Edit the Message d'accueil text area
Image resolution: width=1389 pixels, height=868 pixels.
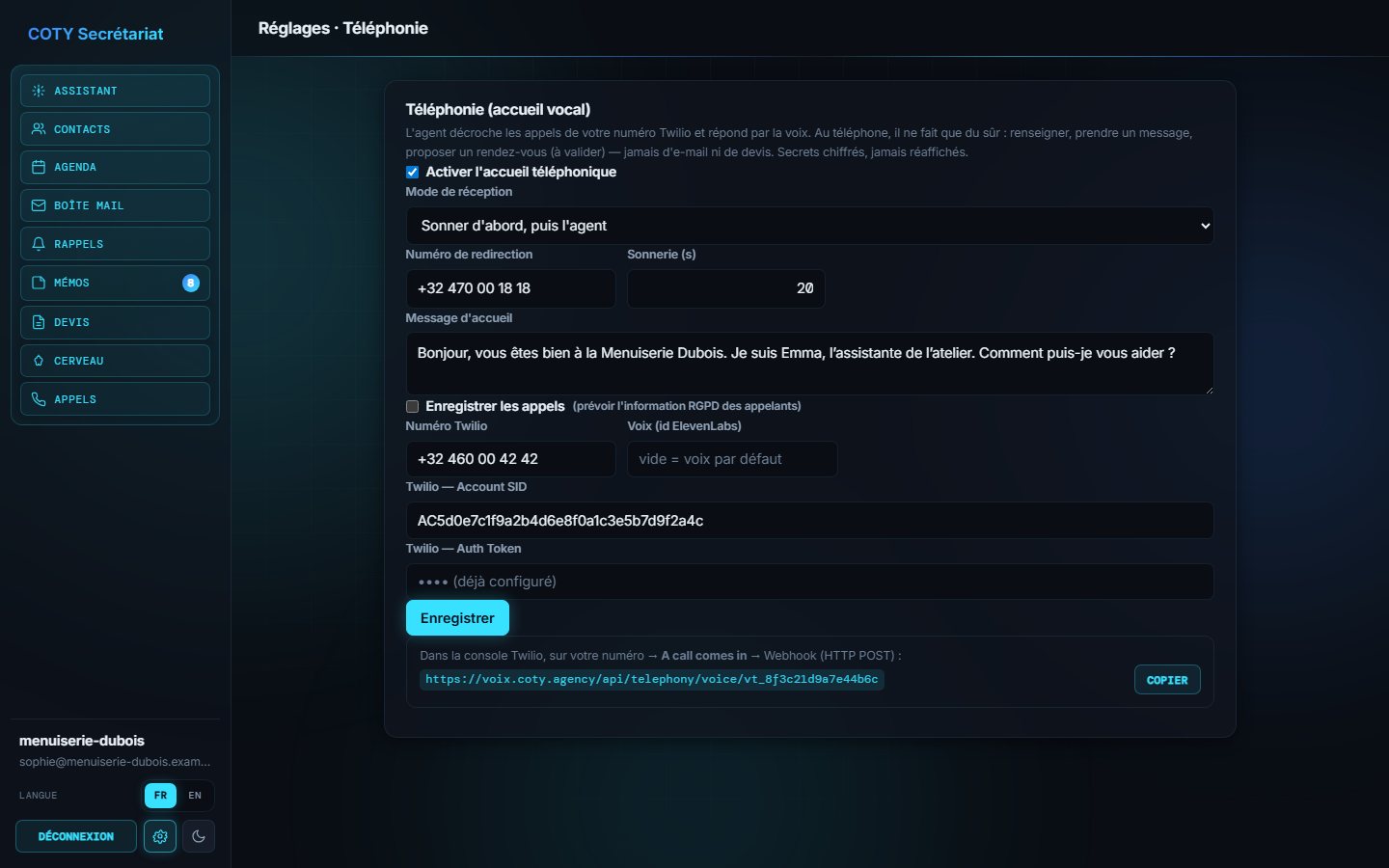pos(809,364)
